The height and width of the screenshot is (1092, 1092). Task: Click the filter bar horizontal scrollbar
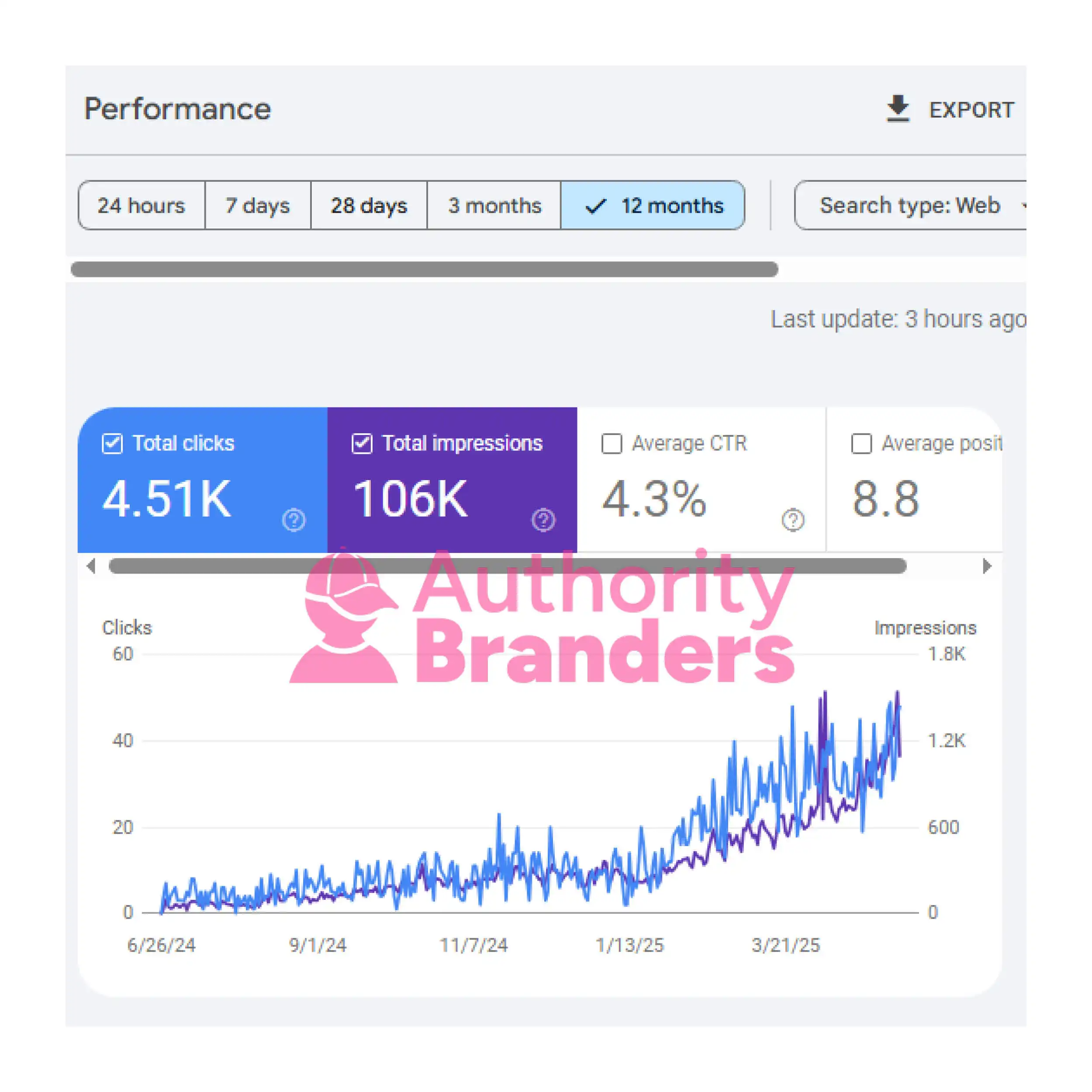[424, 269]
